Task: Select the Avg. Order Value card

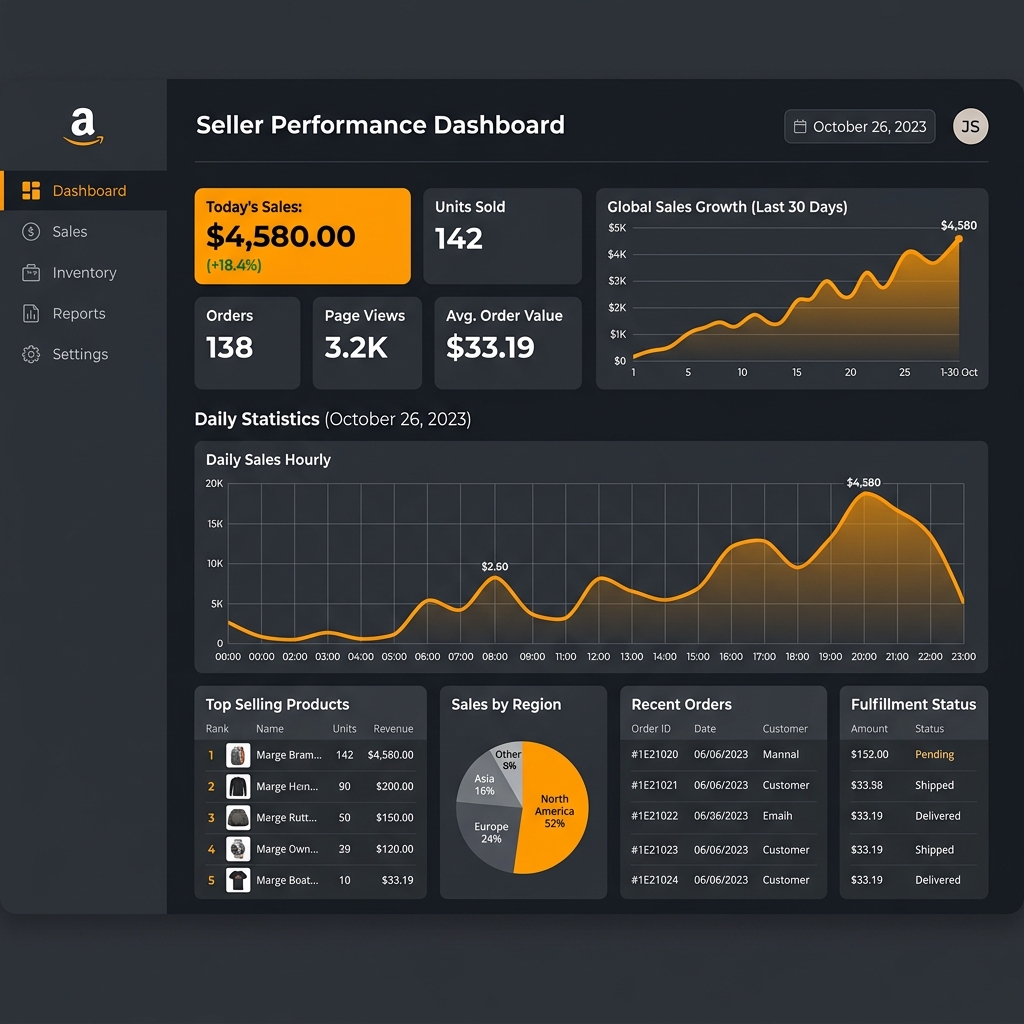Action: point(508,344)
